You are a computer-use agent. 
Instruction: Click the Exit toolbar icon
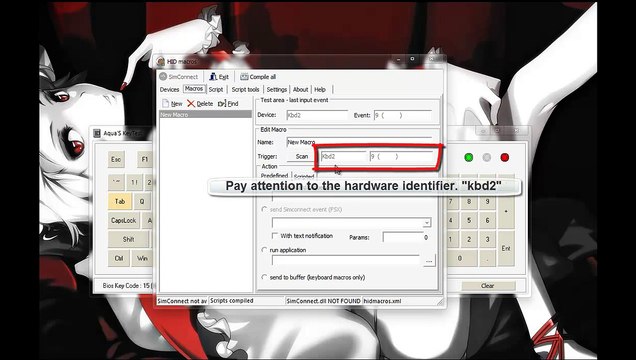click(213, 76)
